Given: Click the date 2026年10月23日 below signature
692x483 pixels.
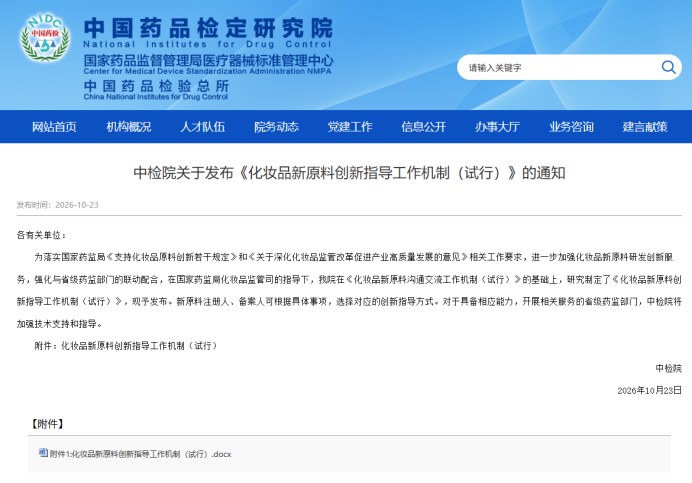Looking at the screenshot, I should (649, 390).
